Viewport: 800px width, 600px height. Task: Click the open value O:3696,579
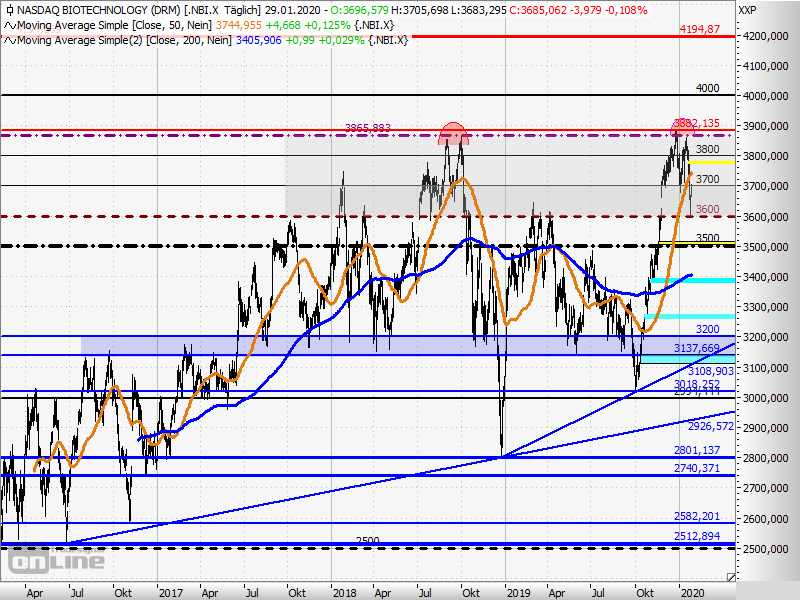click(x=359, y=10)
